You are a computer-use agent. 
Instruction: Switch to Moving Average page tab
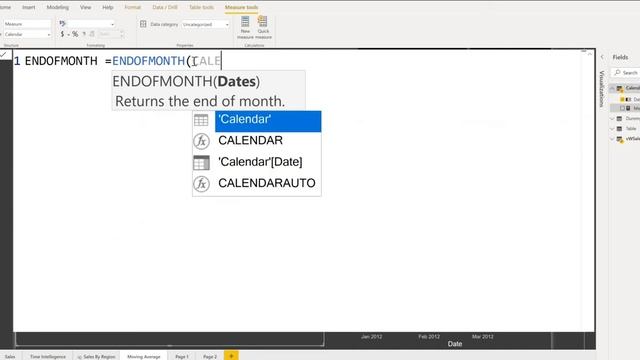coord(144,356)
